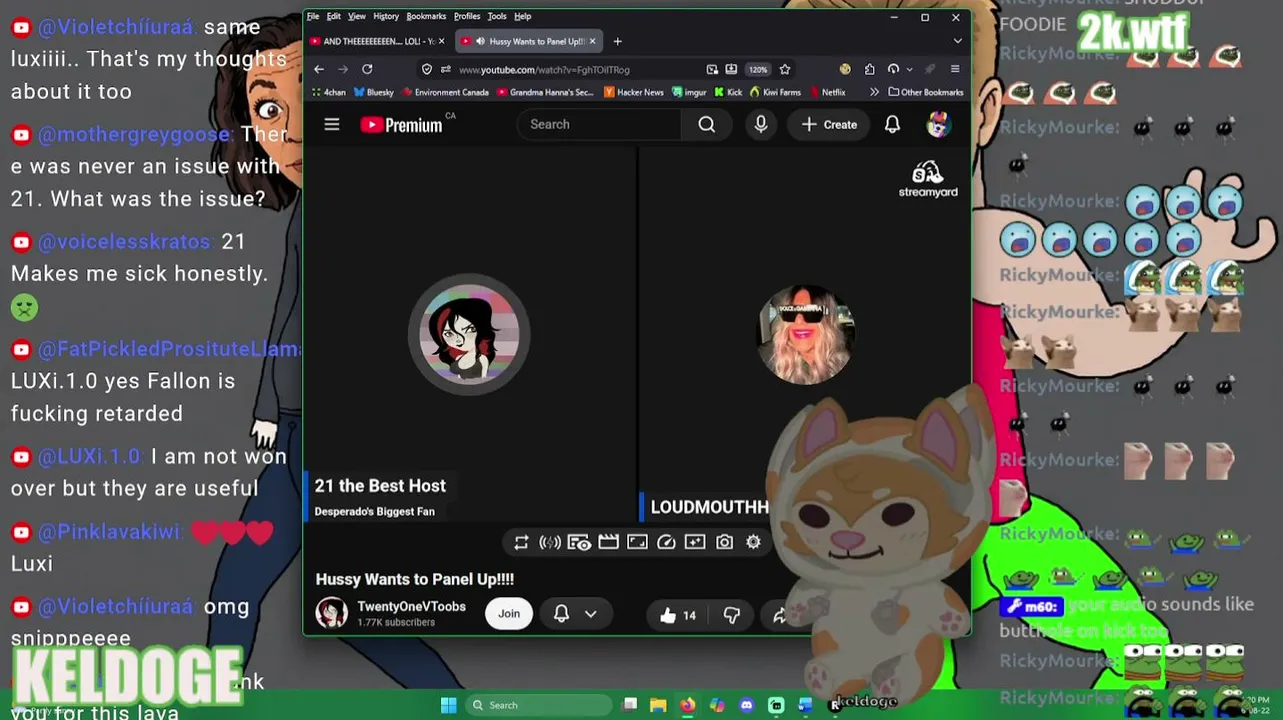Go back with the browser back arrow
Viewport: 1283px width, 720px height.
coord(319,69)
